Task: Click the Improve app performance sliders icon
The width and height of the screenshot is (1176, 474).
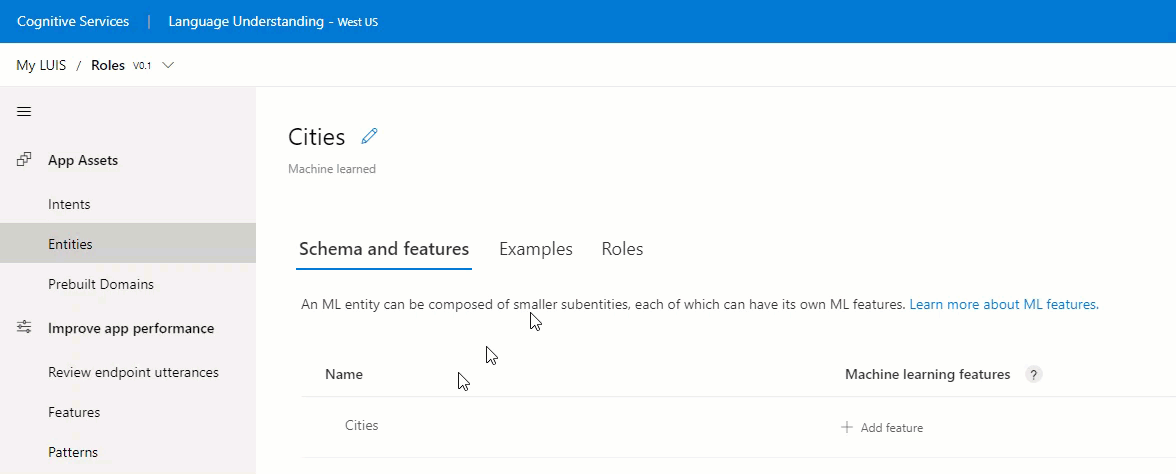Action: click(x=24, y=328)
